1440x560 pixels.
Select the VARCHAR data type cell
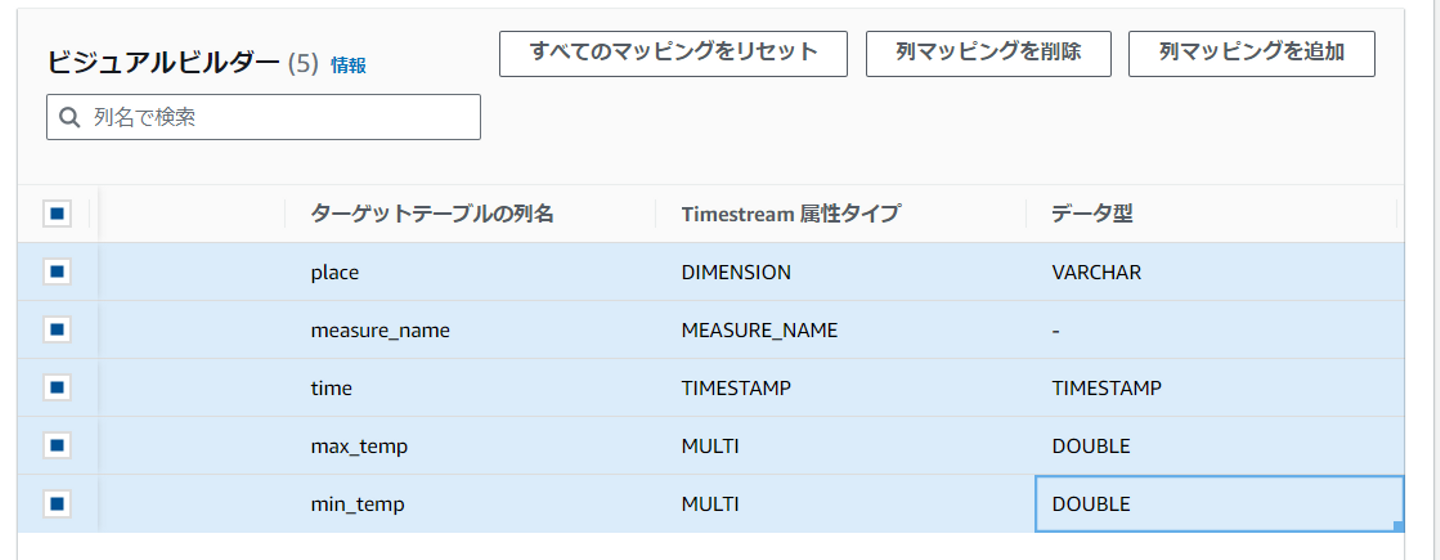1096,272
